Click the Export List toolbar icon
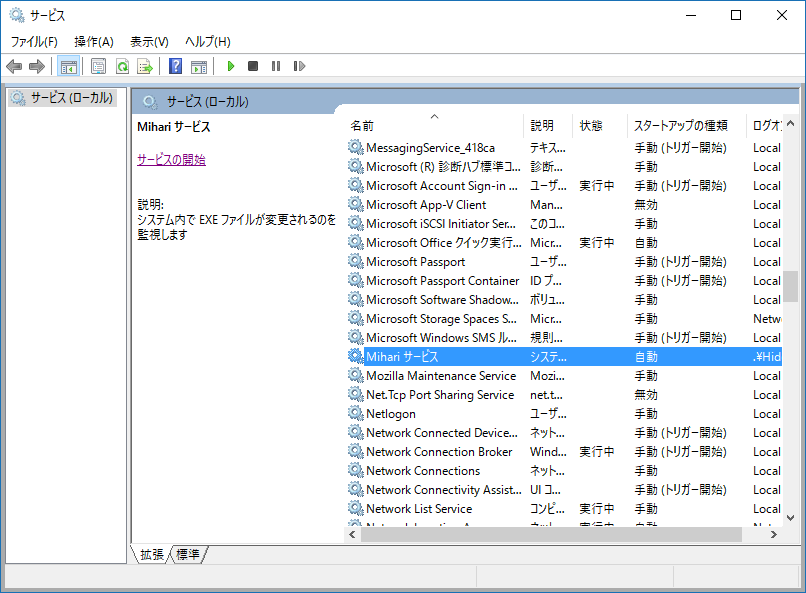This screenshot has height=593, width=806. (145, 66)
